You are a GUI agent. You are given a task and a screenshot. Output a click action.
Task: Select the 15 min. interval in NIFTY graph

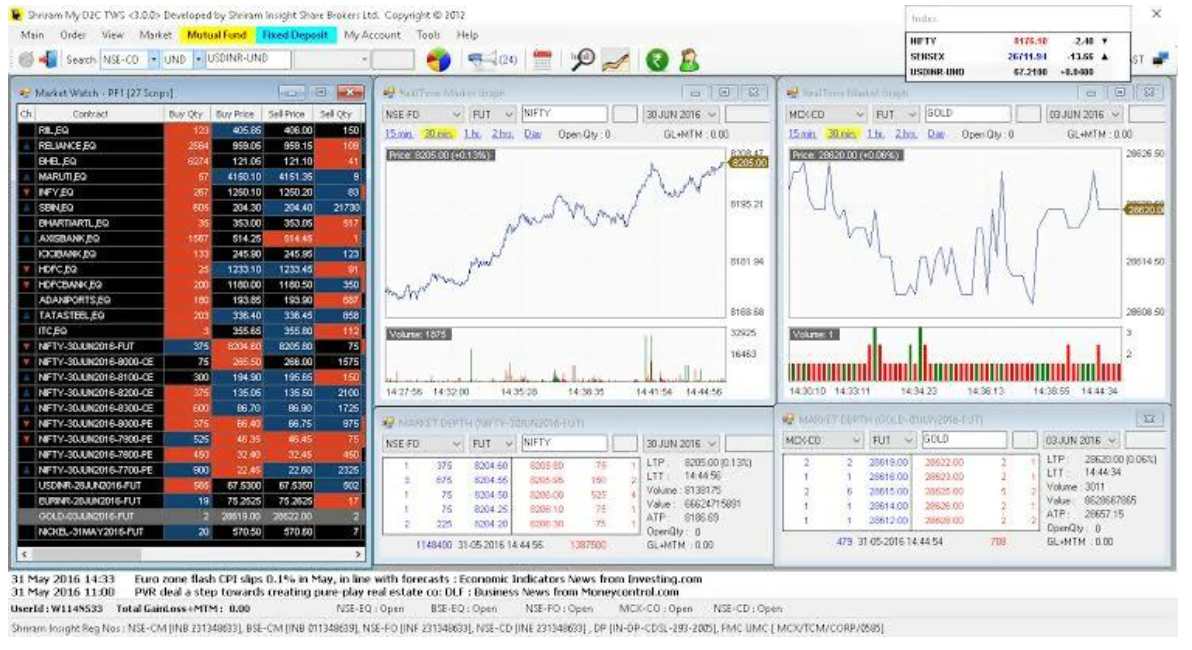coord(398,134)
